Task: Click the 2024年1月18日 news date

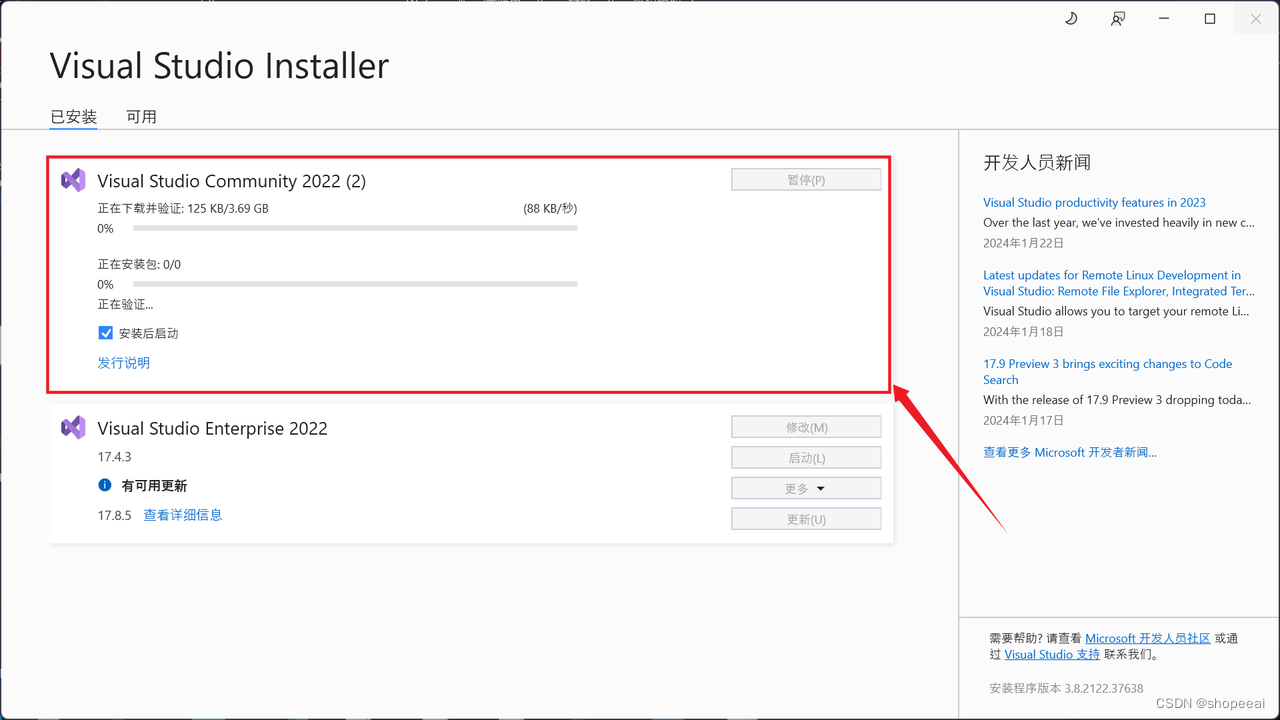Action: [1023, 331]
